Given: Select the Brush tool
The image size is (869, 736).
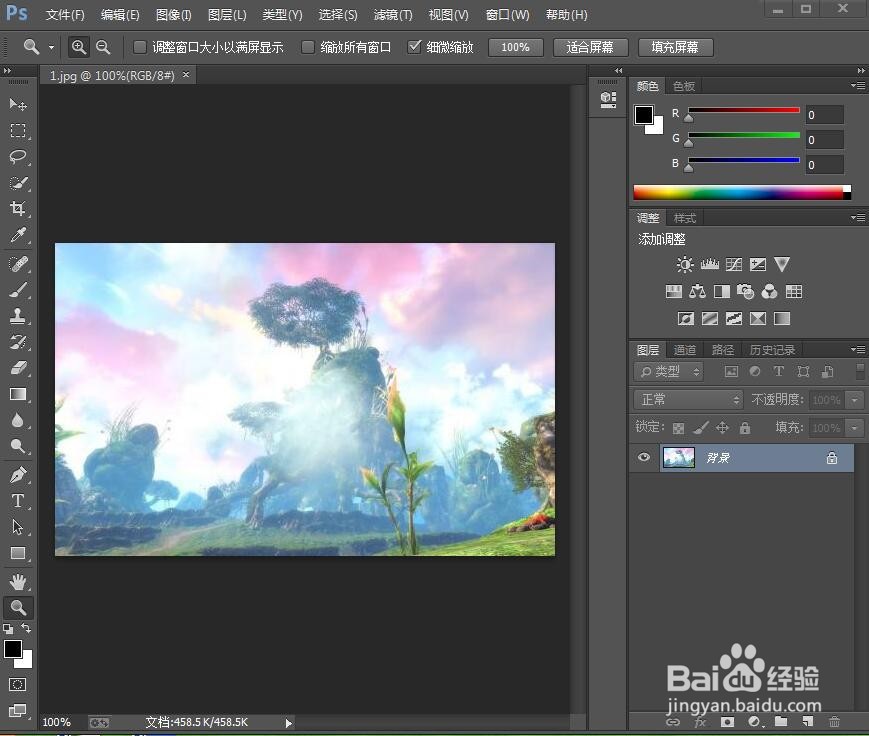Looking at the screenshot, I should [x=18, y=289].
